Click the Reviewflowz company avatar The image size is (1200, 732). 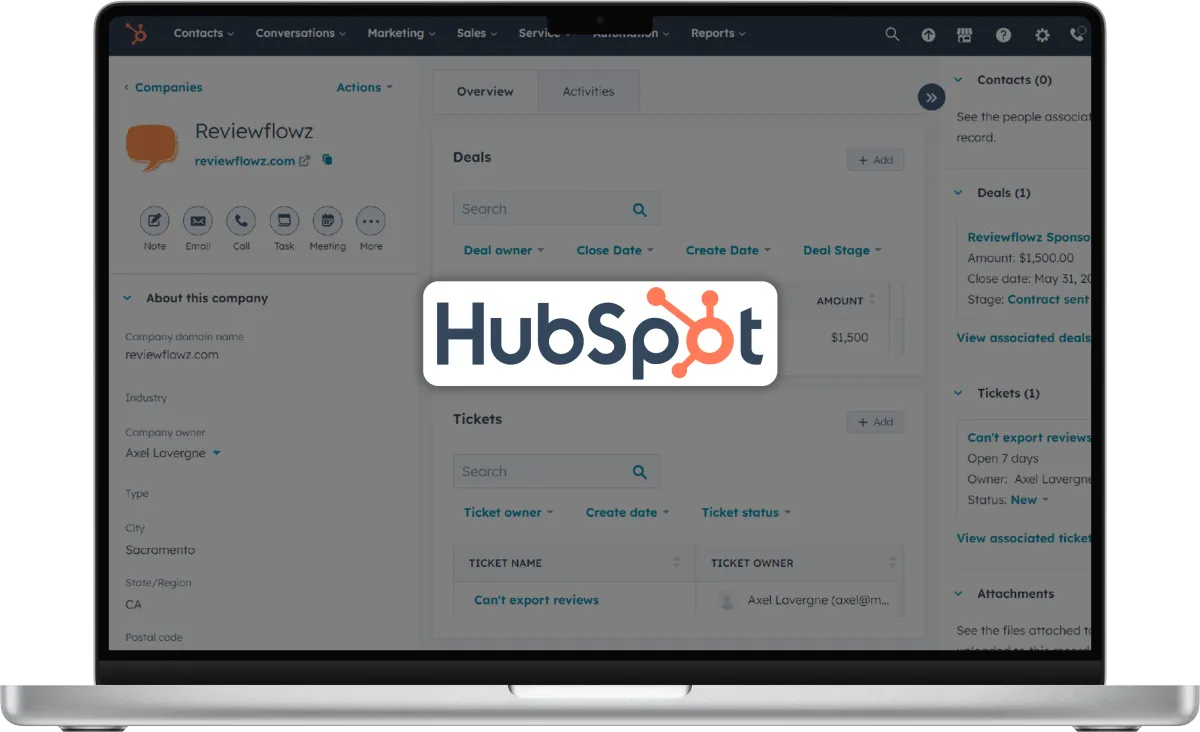(x=151, y=146)
